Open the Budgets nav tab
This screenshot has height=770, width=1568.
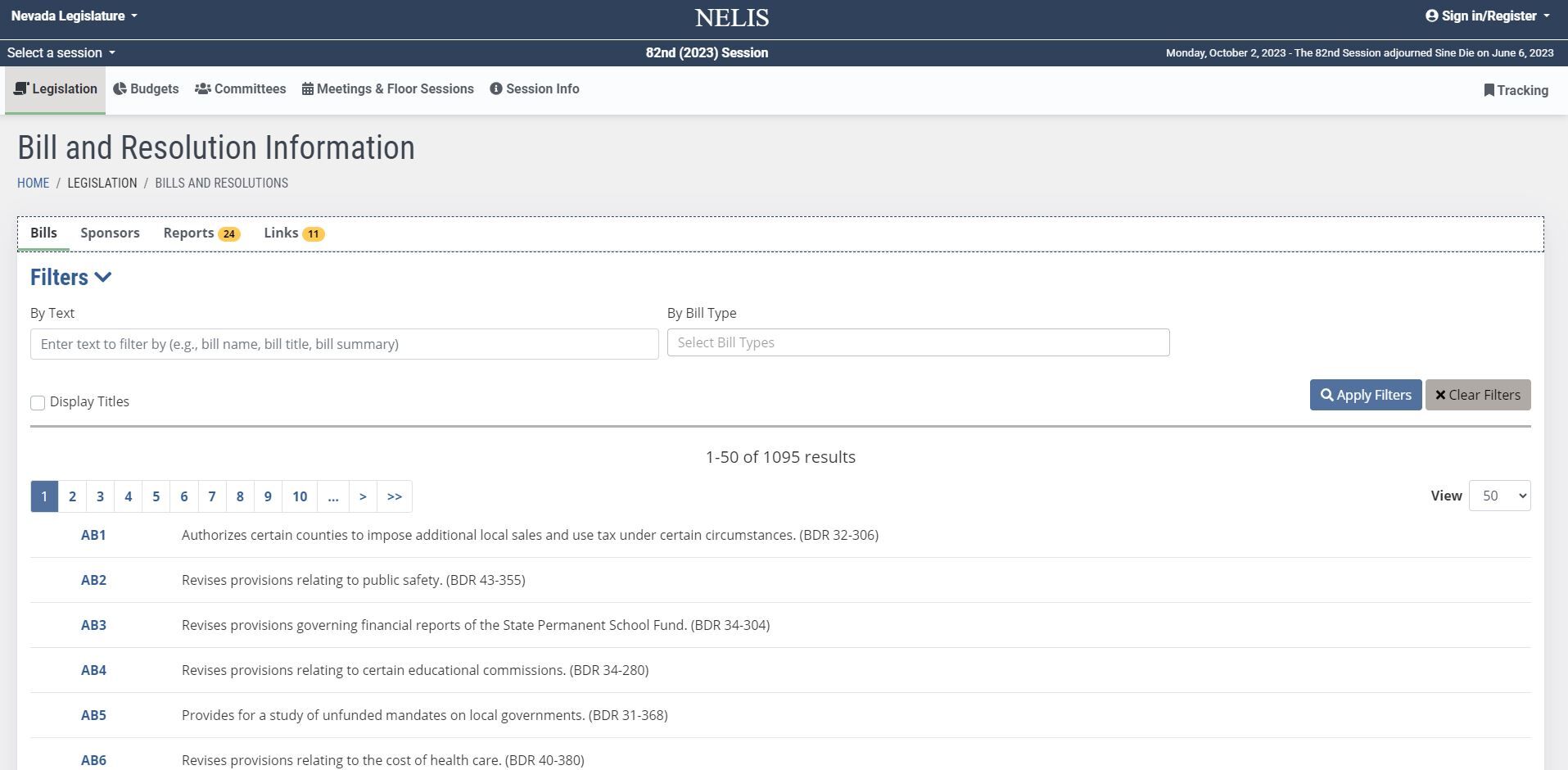pos(146,89)
